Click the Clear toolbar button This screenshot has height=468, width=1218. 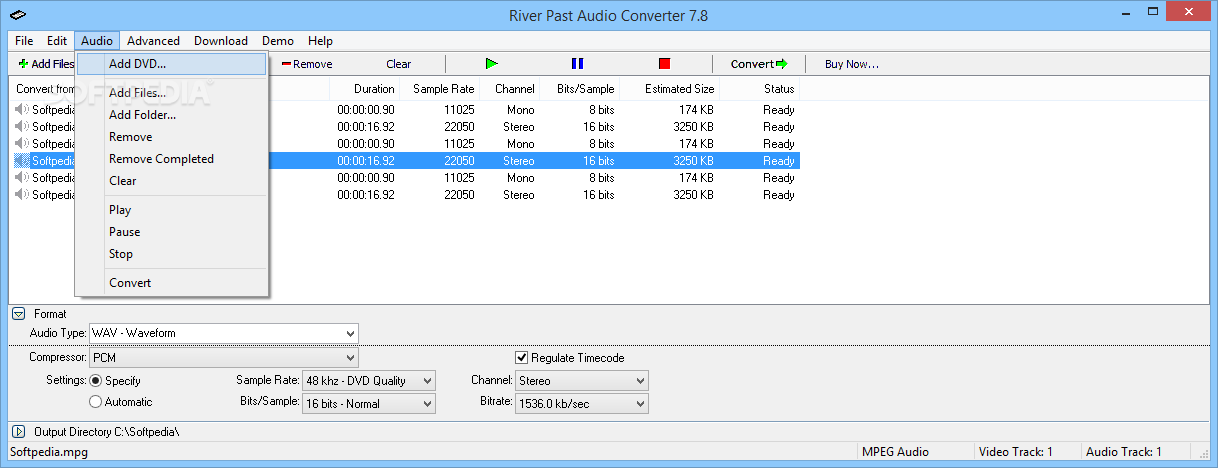398,64
